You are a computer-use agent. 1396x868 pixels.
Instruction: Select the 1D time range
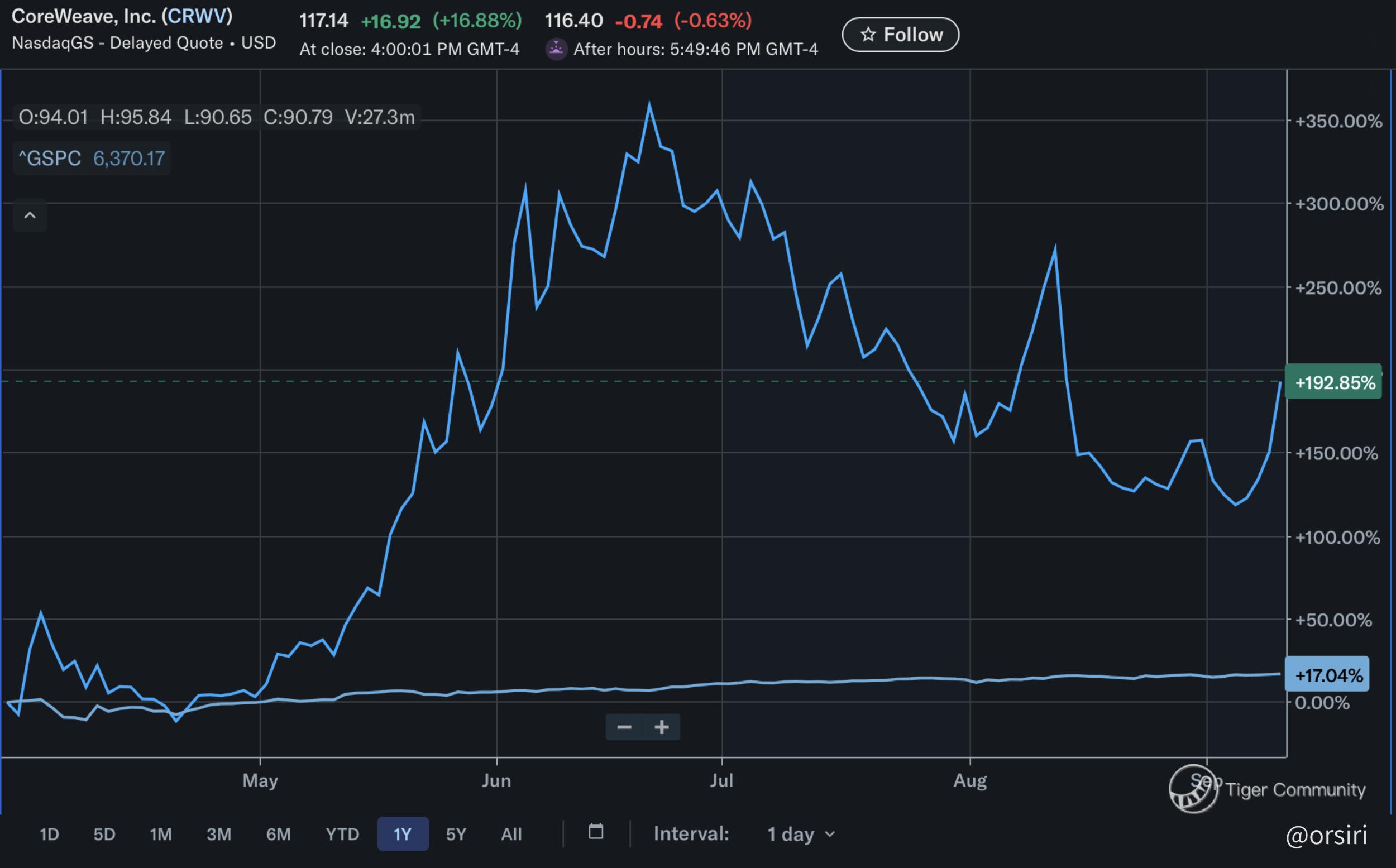click(49, 834)
